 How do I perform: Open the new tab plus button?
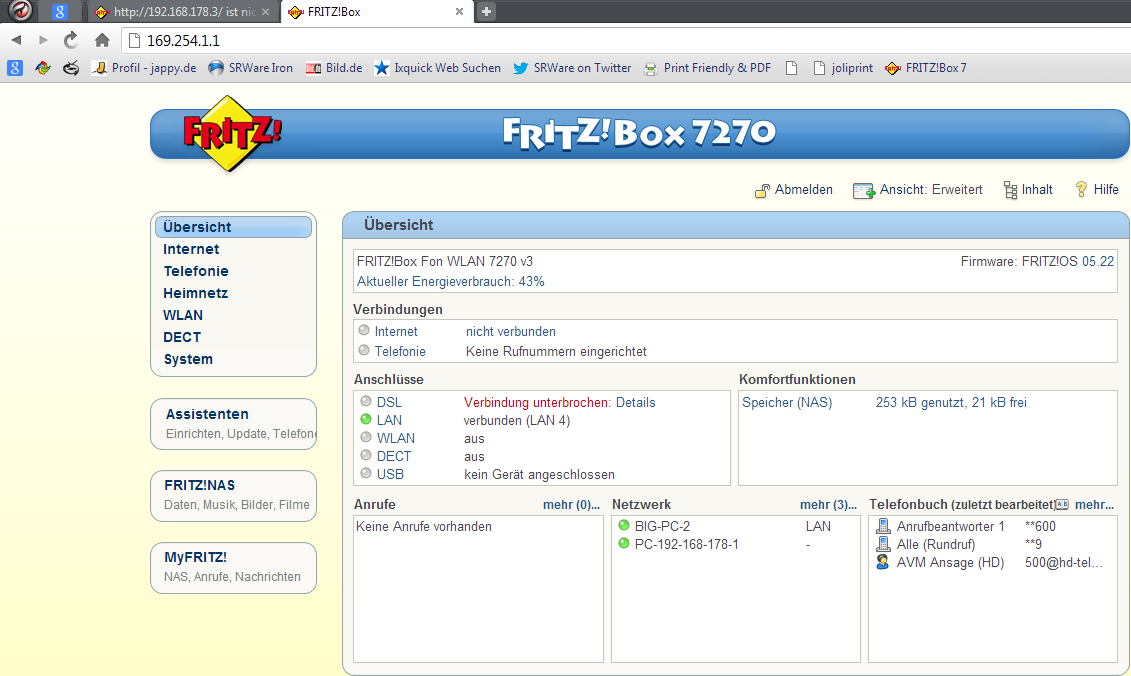(486, 12)
